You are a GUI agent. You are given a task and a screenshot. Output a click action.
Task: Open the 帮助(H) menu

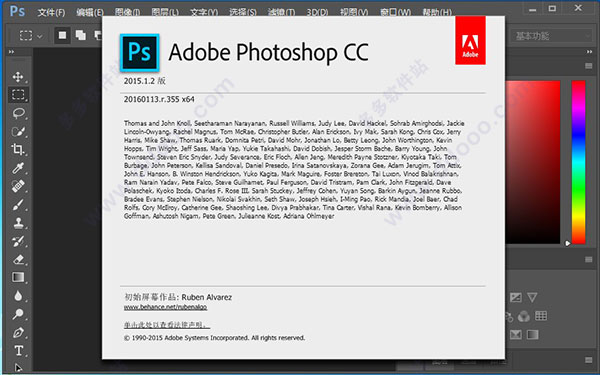tap(437, 13)
